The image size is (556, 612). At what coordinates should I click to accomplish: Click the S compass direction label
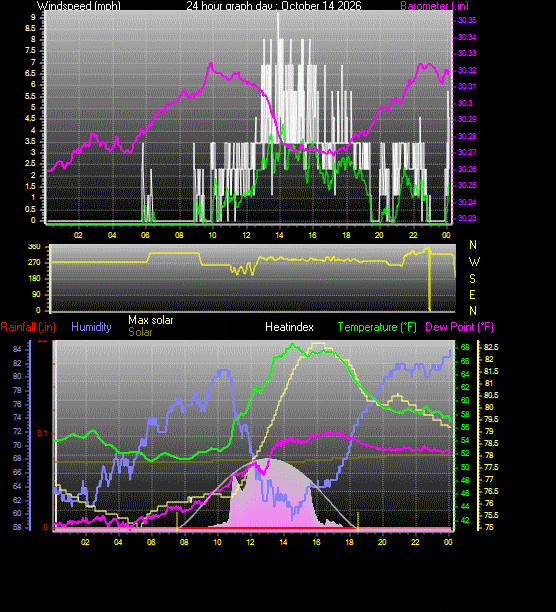click(473, 279)
